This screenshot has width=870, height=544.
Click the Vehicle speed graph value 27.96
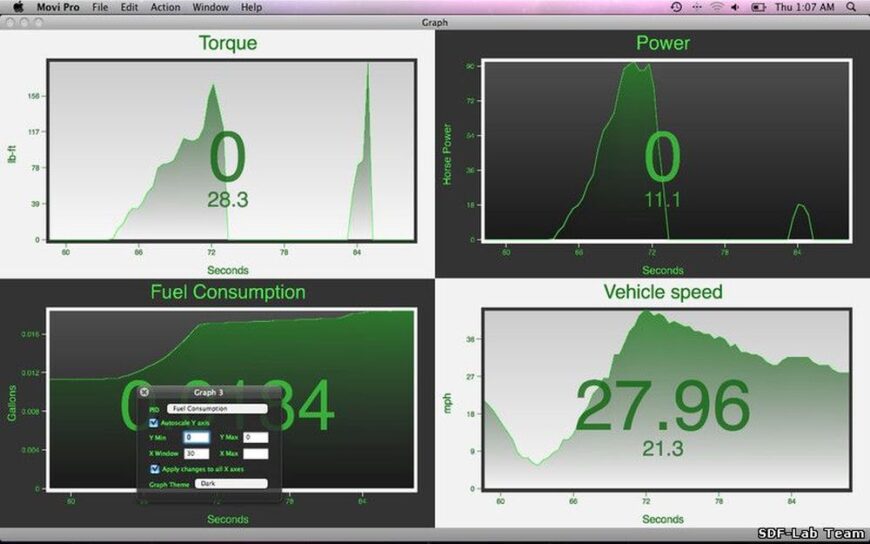(x=662, y=406)
